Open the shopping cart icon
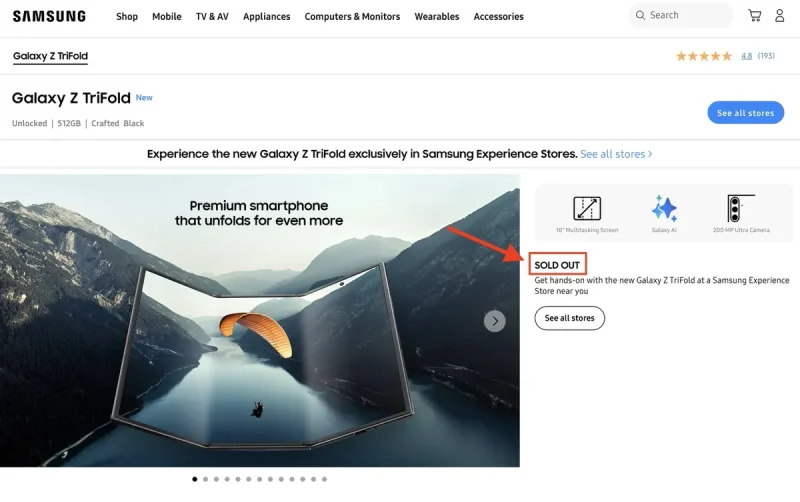This screenshot has height=502, width=800. [754, 16]
